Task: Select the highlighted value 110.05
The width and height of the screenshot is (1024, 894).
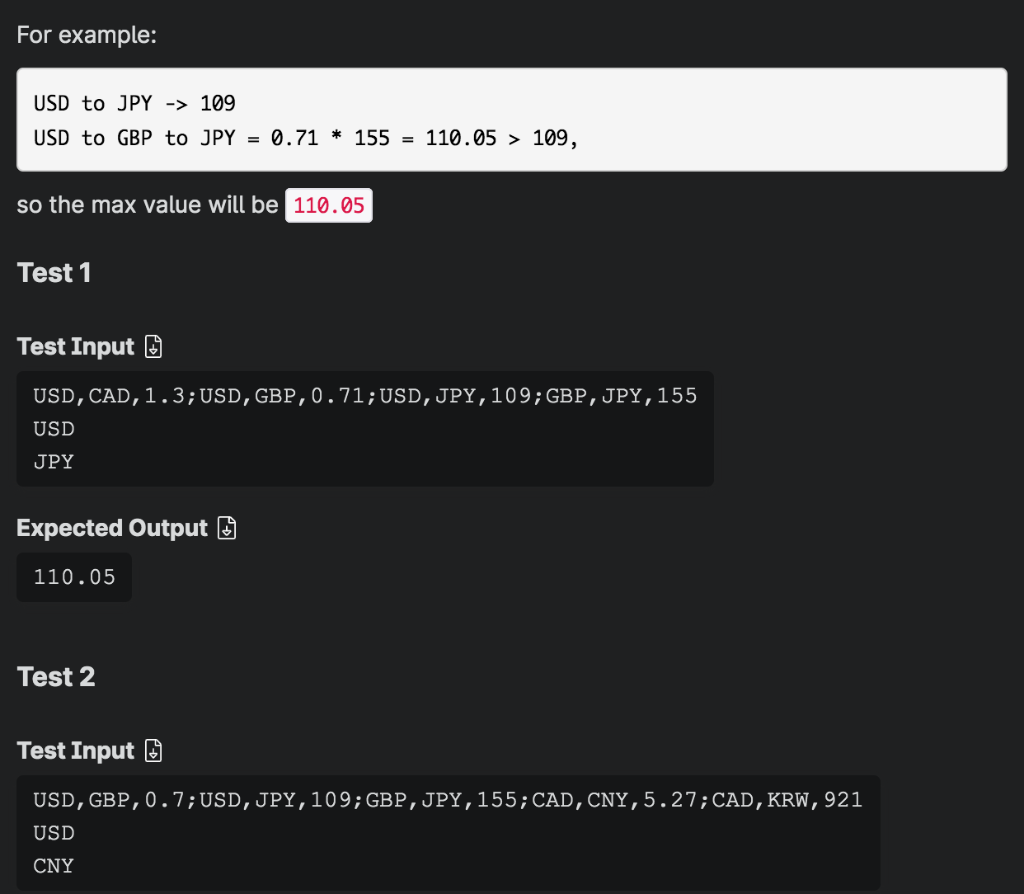Action: (x=329, y=205)
